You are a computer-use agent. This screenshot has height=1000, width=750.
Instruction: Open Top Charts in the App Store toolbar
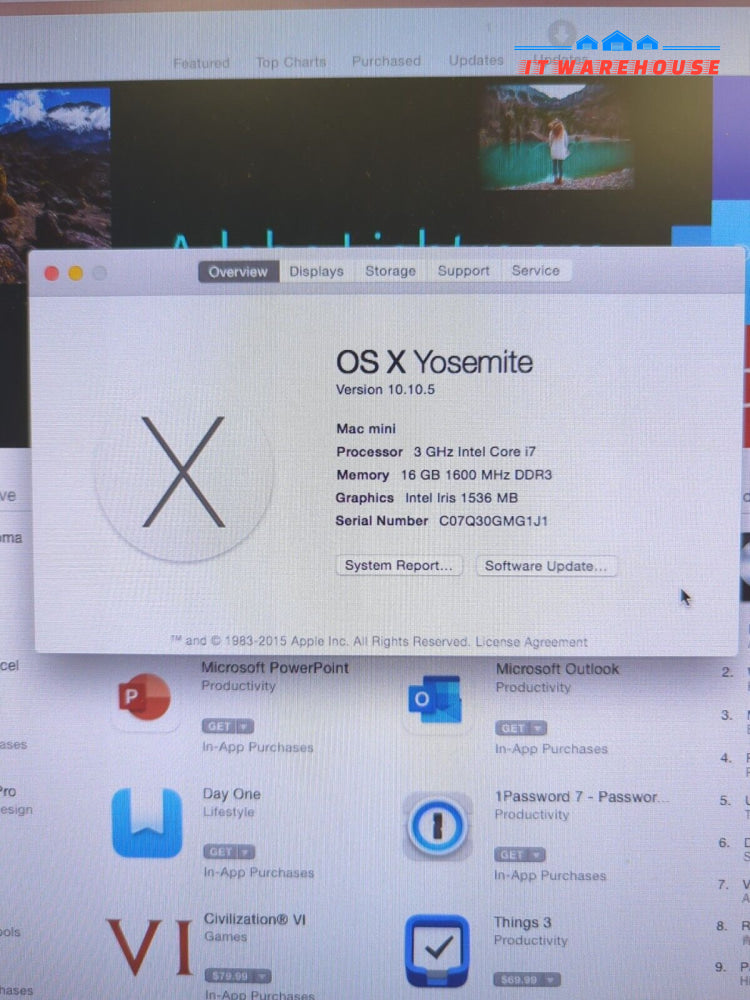point(290,62)
